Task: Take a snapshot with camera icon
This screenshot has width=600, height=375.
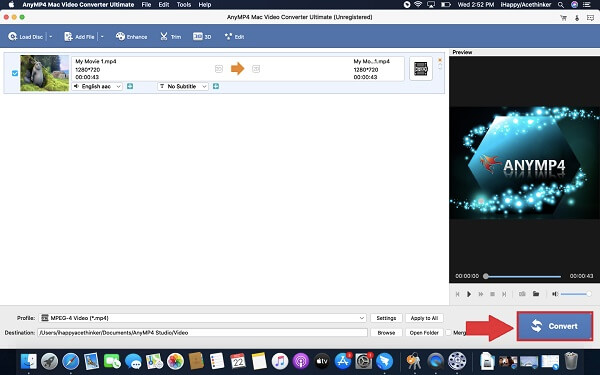Action: [x=522, y=294]
